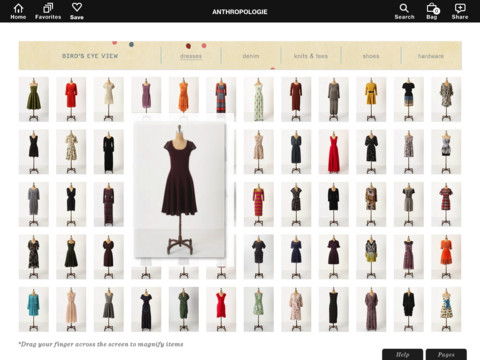
Task: Choose the pink and orange striped dress
Action: (259, 204)
